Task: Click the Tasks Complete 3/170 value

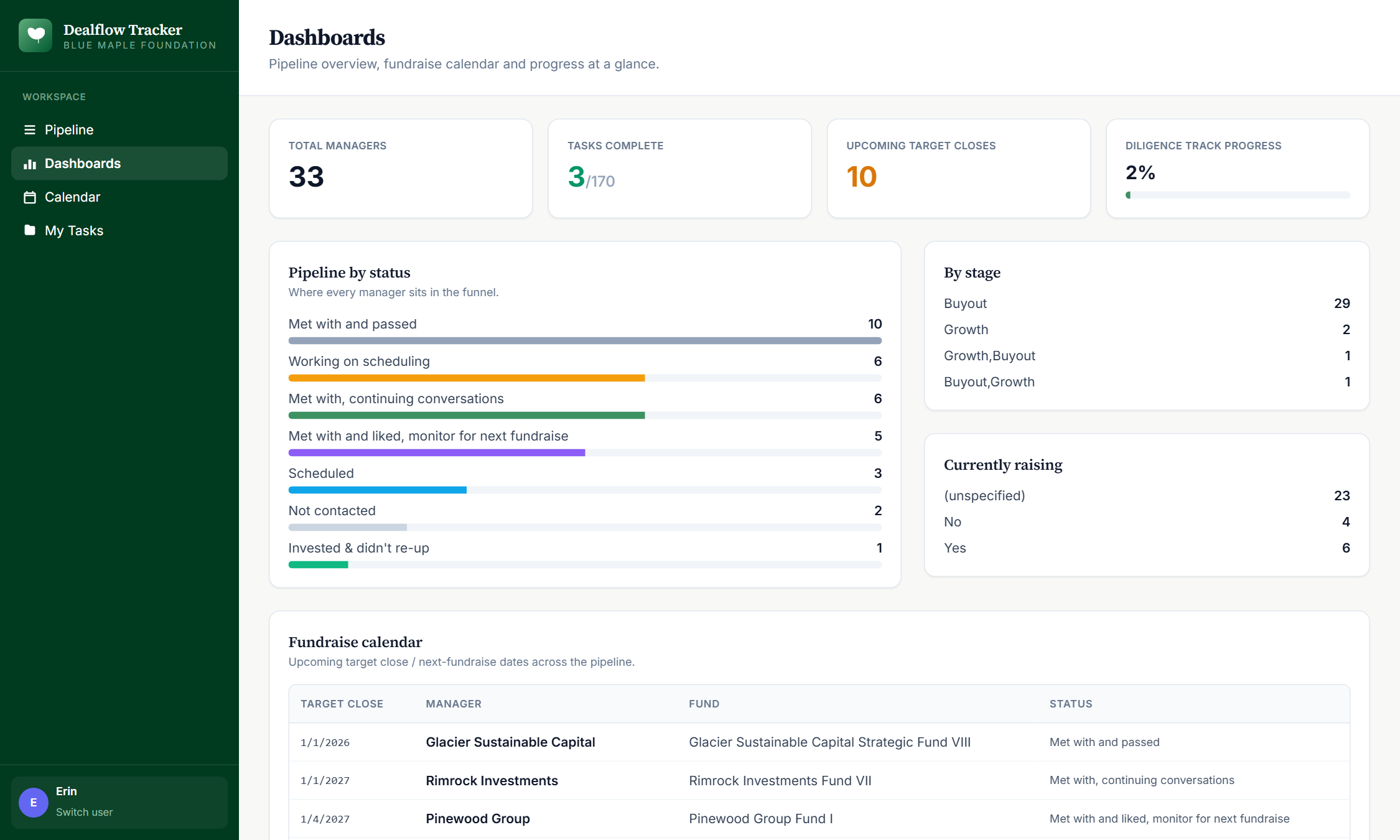Action: click(x=591, y=177)
